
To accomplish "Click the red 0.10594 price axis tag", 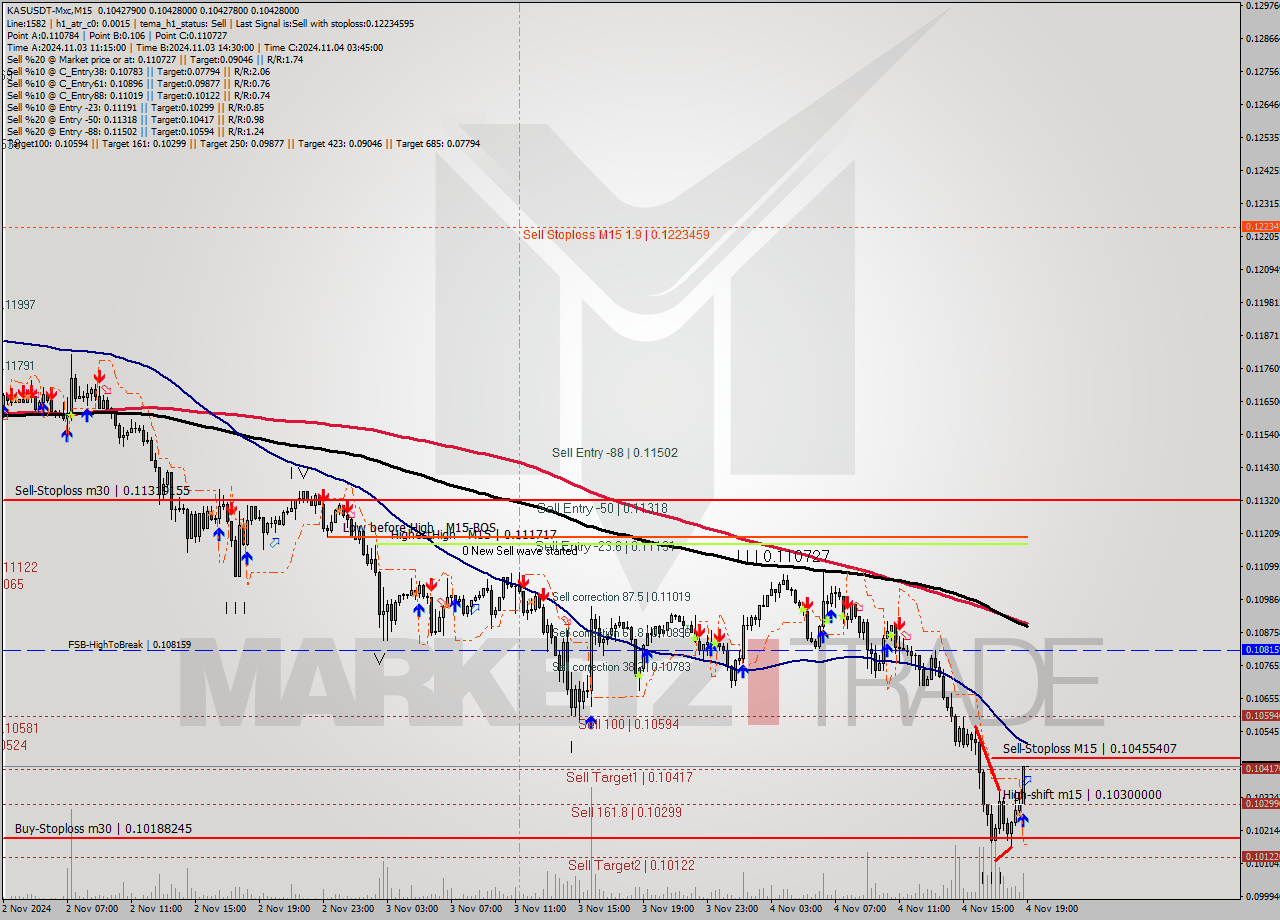I will 1260,716.
